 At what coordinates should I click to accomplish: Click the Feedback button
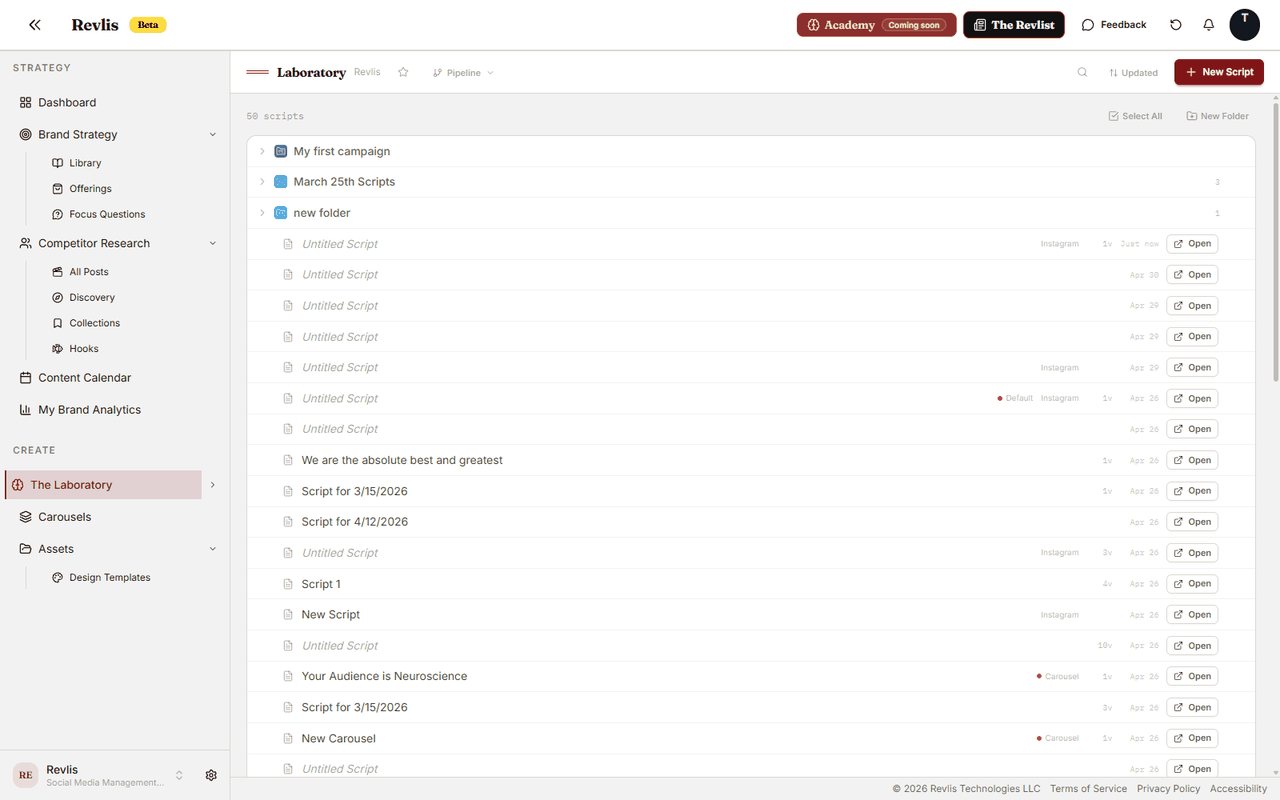[1114, 25]
